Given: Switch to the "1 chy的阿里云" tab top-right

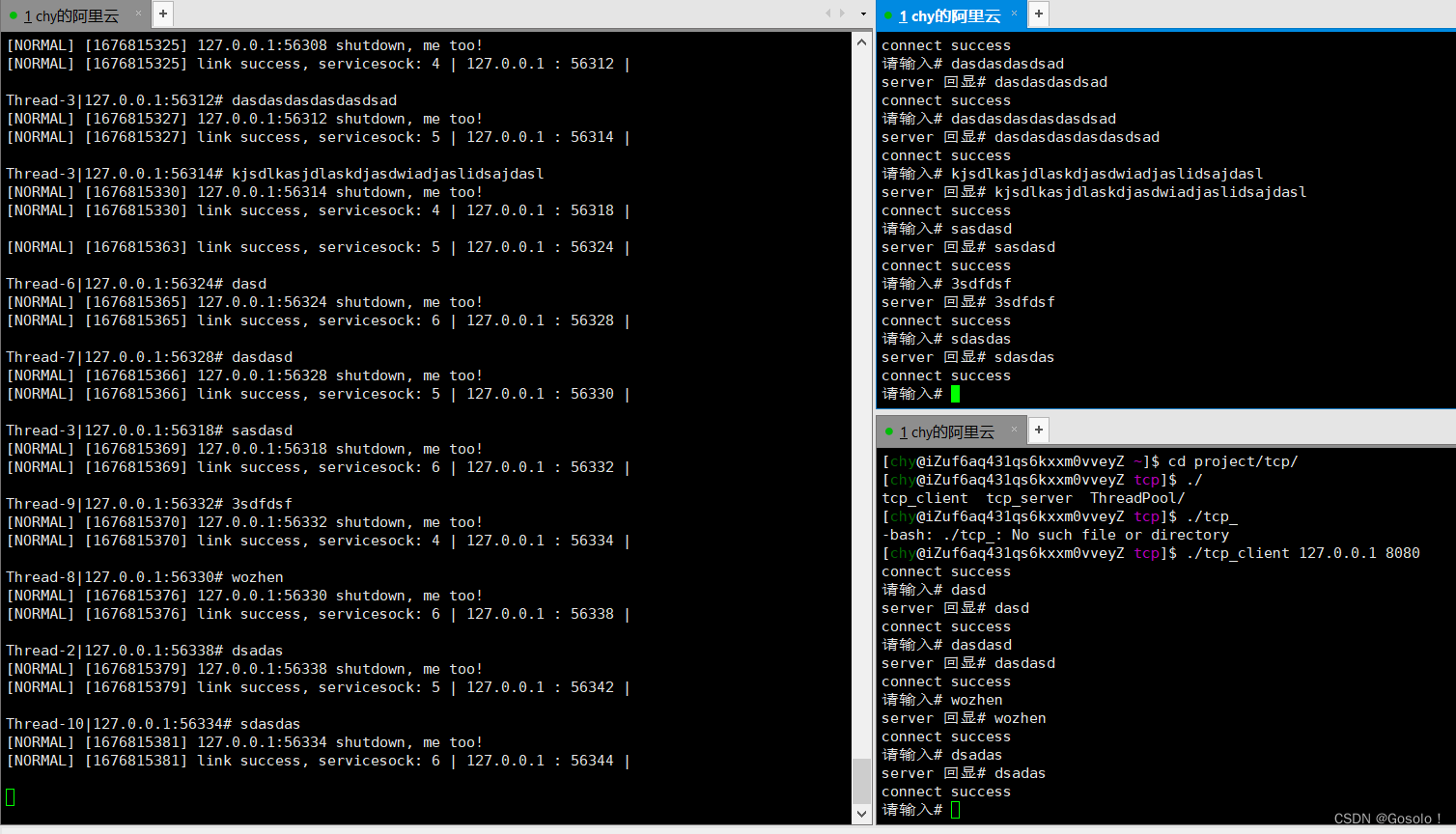Looking at the screenshot, I should 951,14.
